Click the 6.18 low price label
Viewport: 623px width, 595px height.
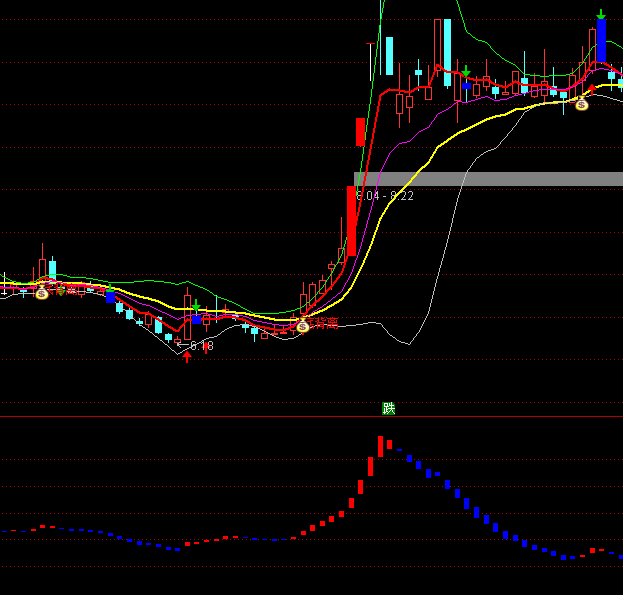[x=200, y=346]
